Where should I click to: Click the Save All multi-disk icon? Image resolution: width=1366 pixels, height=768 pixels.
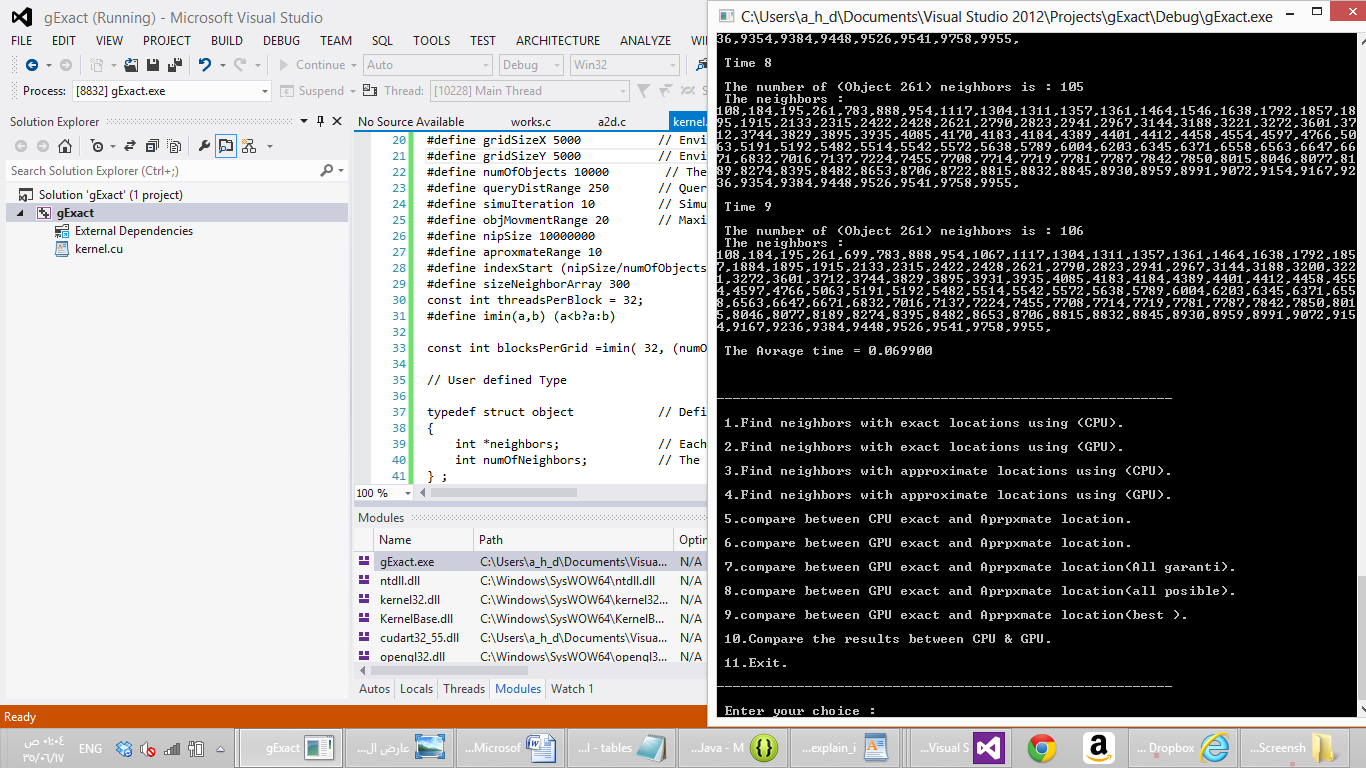click(x=175, y=65)
